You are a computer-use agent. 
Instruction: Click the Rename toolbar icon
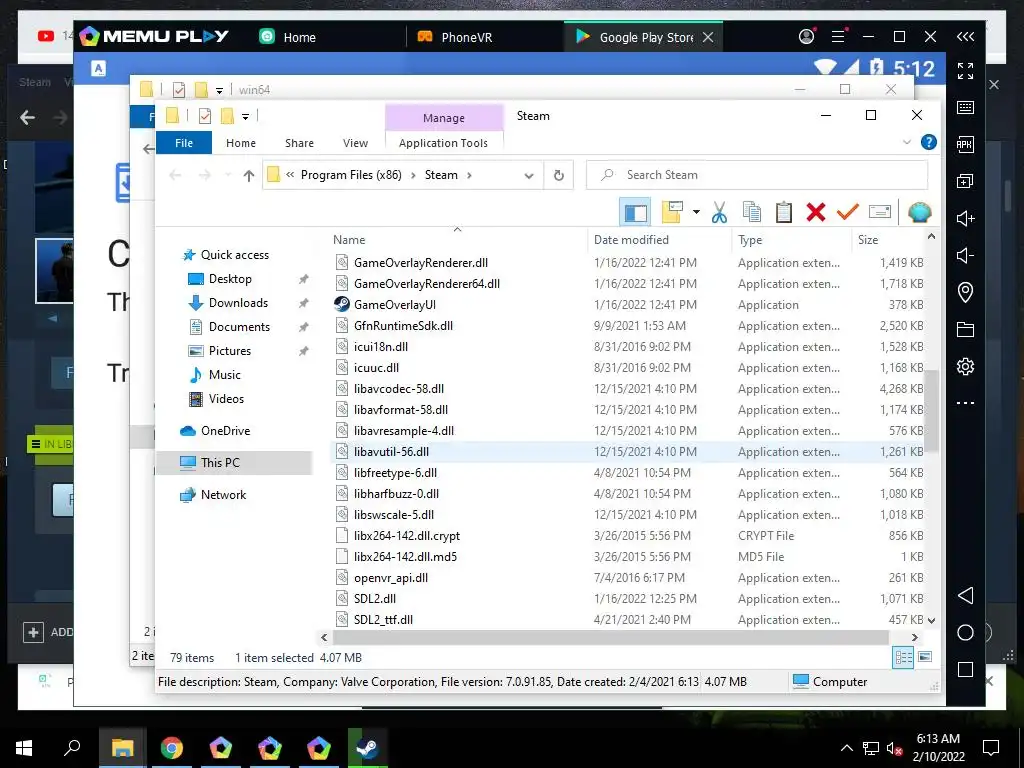click(880, 212)
